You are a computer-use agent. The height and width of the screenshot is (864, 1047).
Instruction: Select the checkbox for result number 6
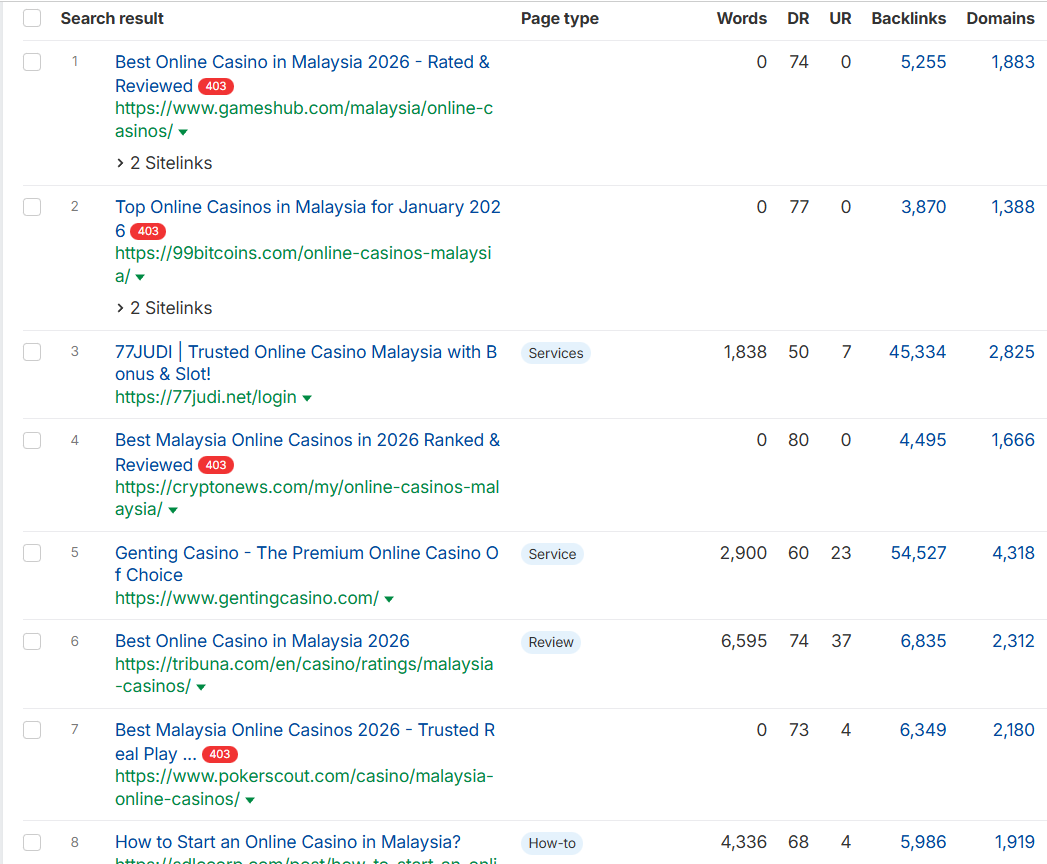tap(32, 641)
